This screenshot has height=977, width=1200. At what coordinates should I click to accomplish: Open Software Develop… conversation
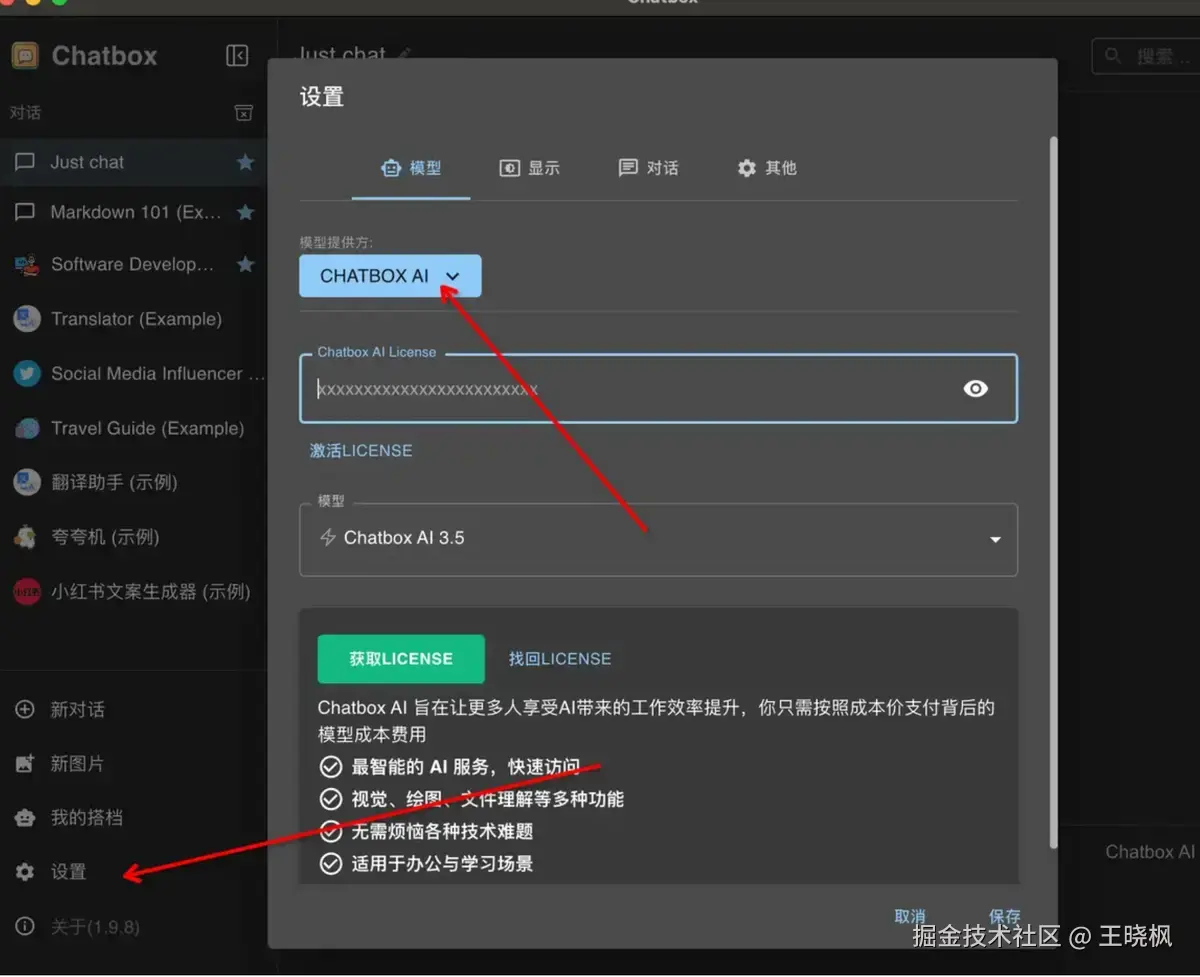click(x=133, y=265)
